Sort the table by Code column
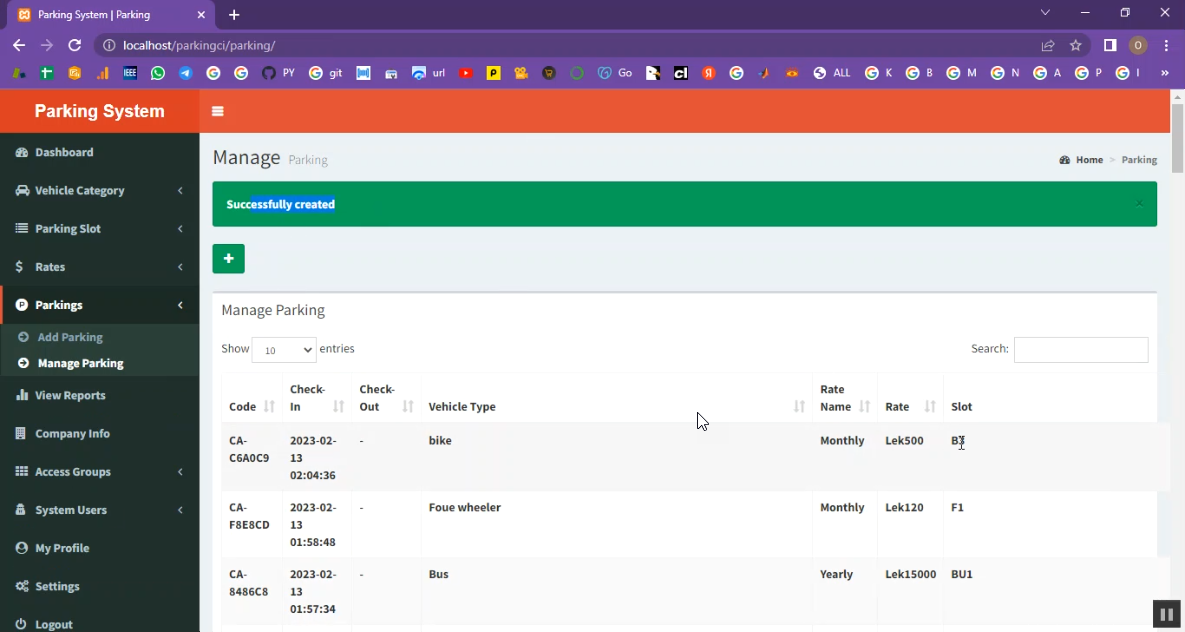Image resolution: width=1185 pixels, height=632 pixels. [x=251, y=407]
